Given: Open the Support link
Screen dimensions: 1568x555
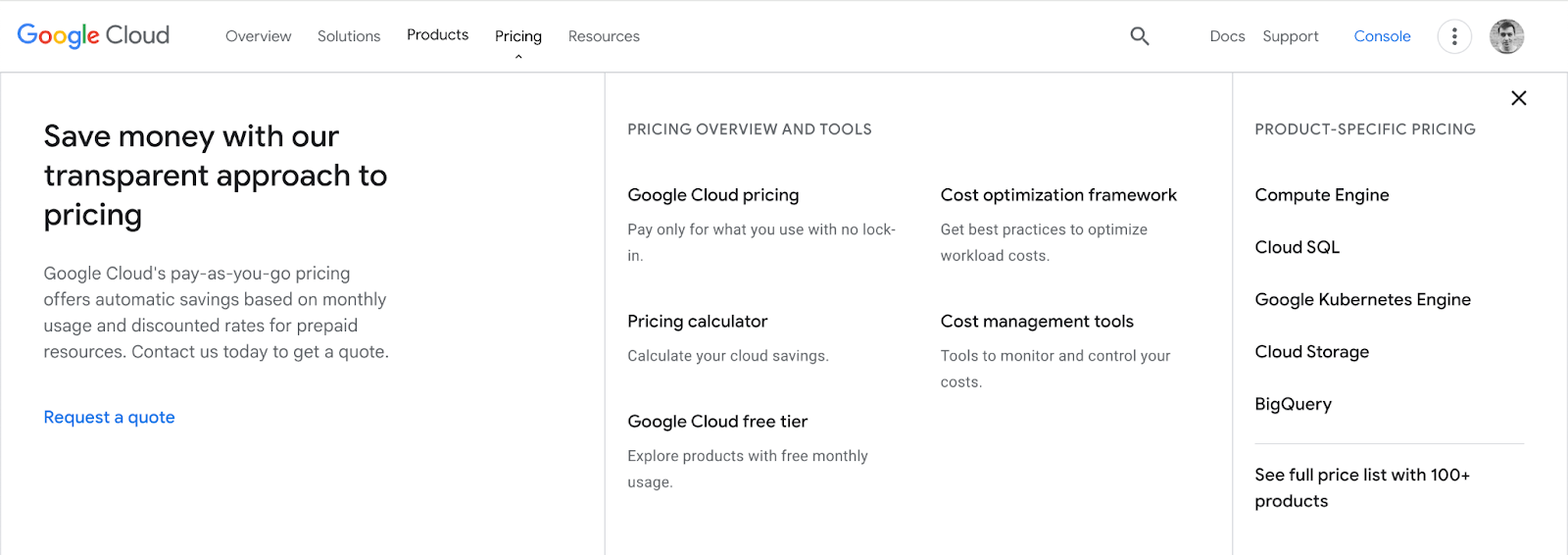Looking at the screenshot, I should point(1291,36).
